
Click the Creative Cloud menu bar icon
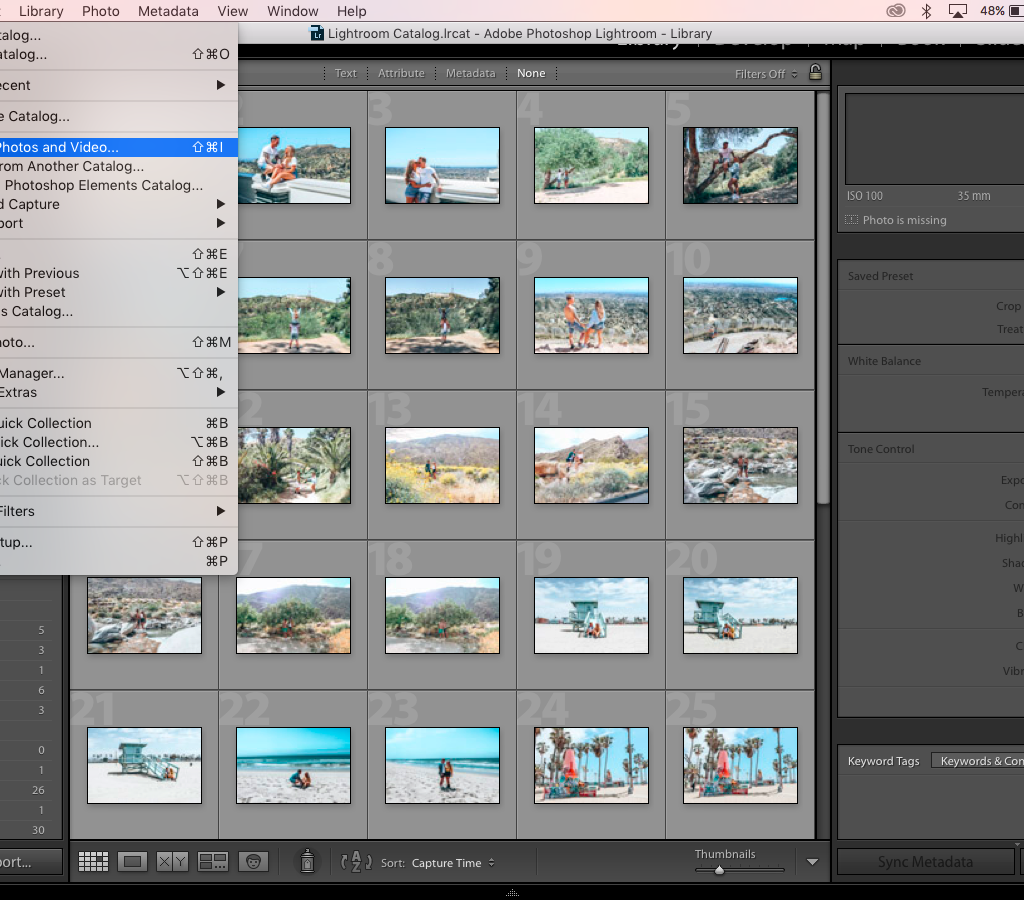895,11
